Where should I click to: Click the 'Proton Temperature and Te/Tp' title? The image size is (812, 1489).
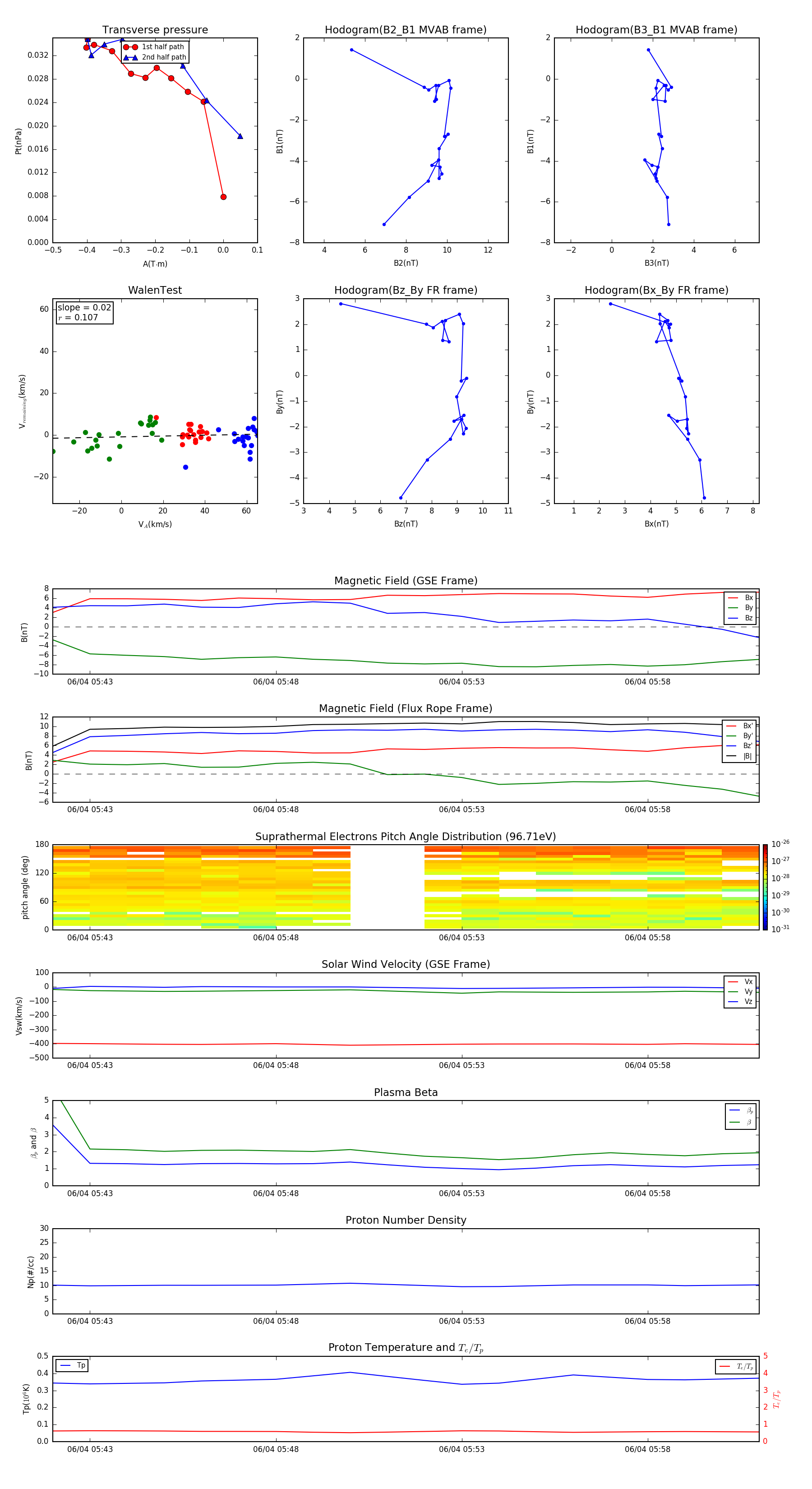tap(406, 1348)
